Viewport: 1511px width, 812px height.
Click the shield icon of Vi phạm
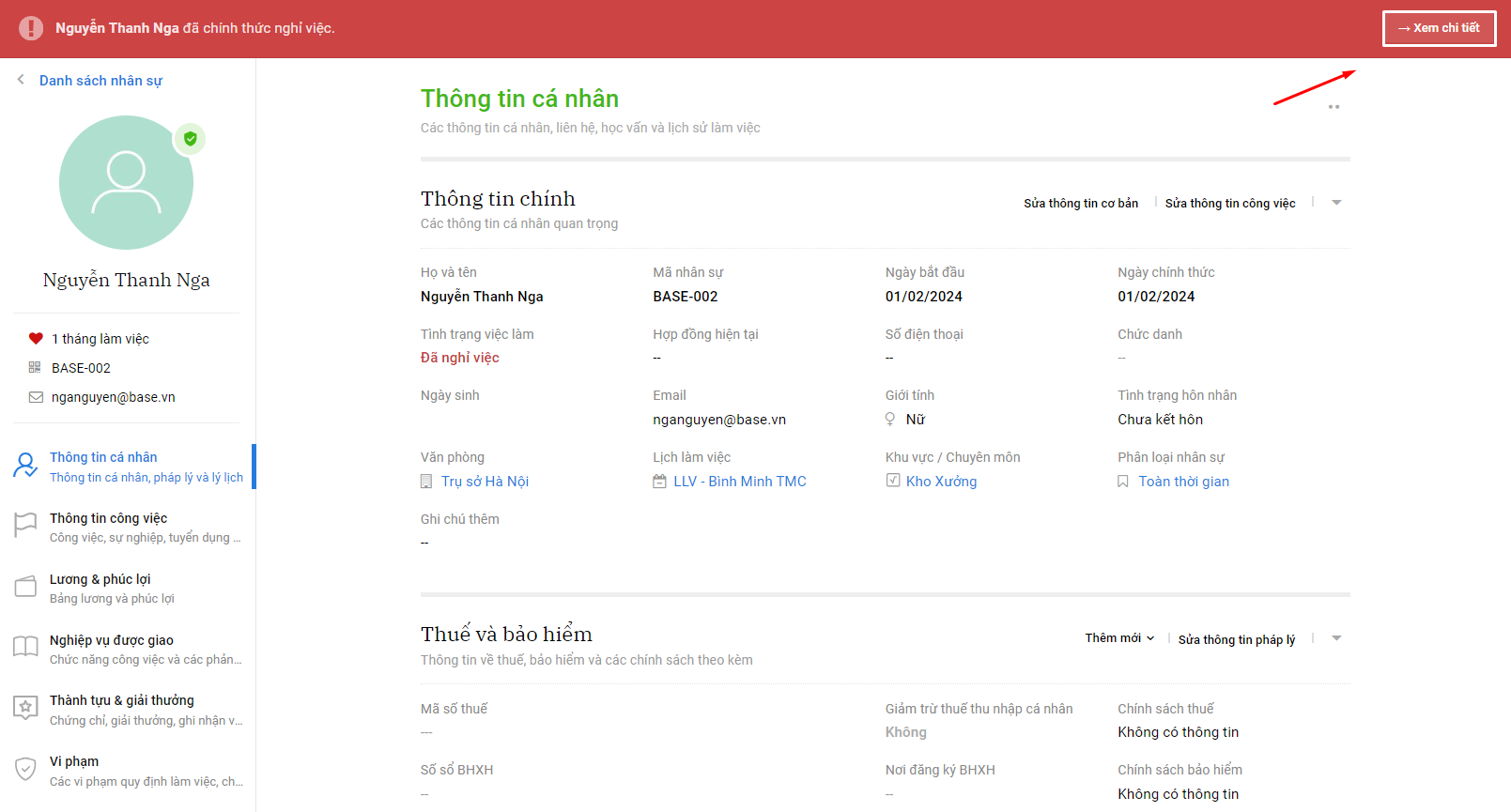point(25,769)
